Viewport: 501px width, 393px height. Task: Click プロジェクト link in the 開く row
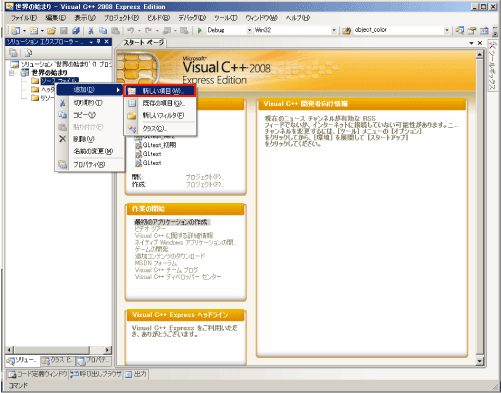coord(205,177)
